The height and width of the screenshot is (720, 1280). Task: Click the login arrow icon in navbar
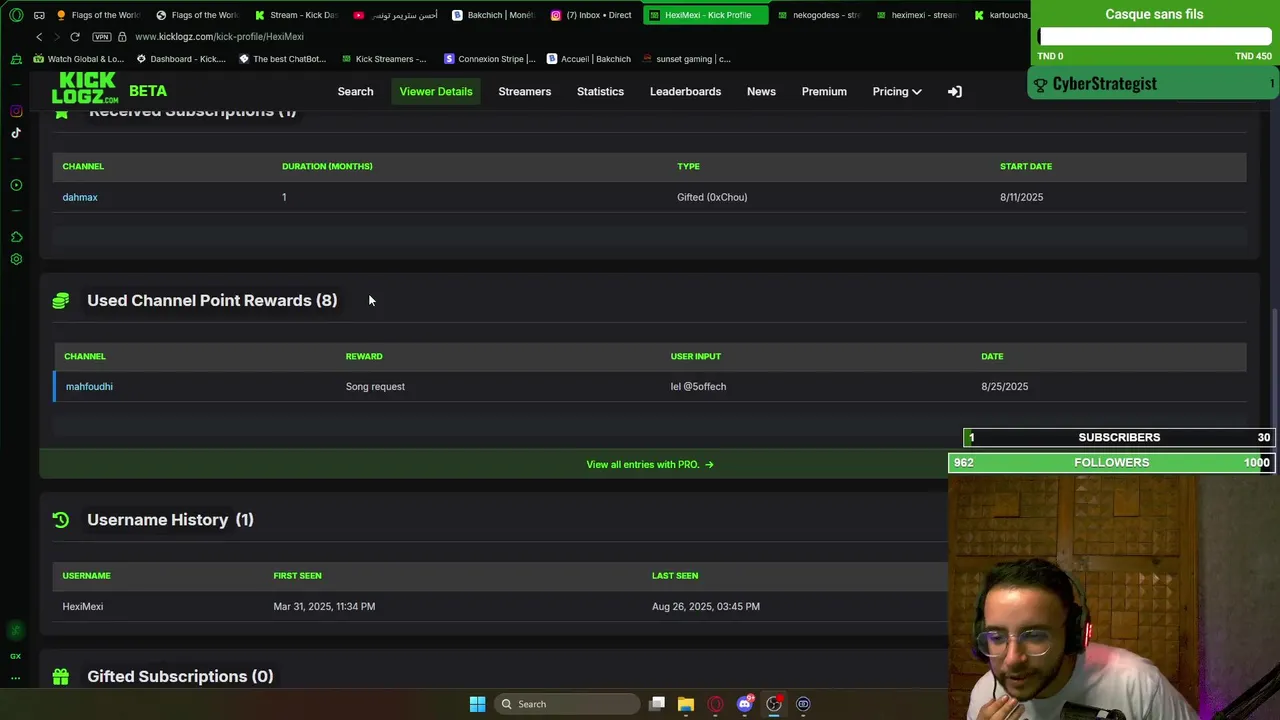[955, 91]
